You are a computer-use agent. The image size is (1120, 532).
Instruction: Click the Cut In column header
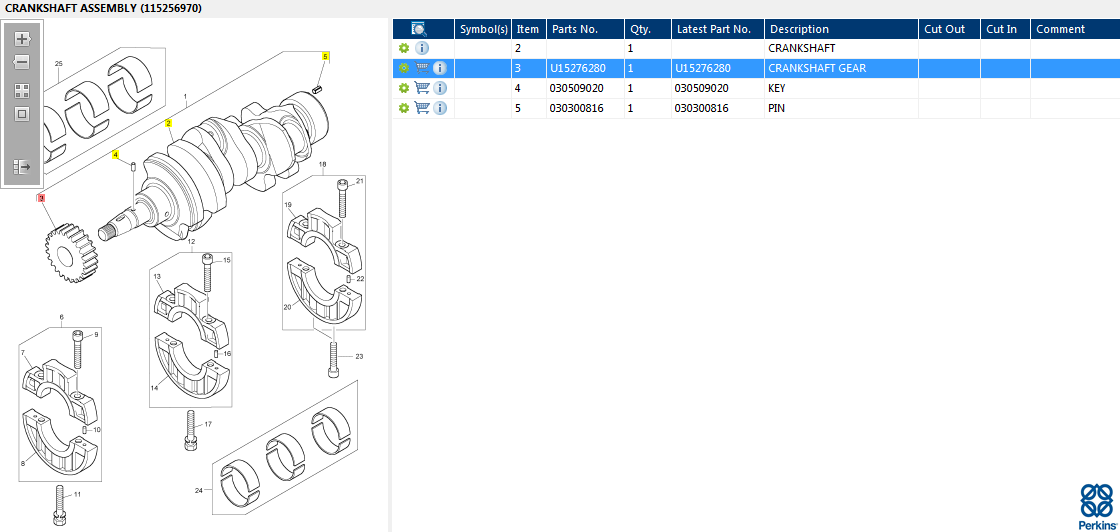(1005, 29)
